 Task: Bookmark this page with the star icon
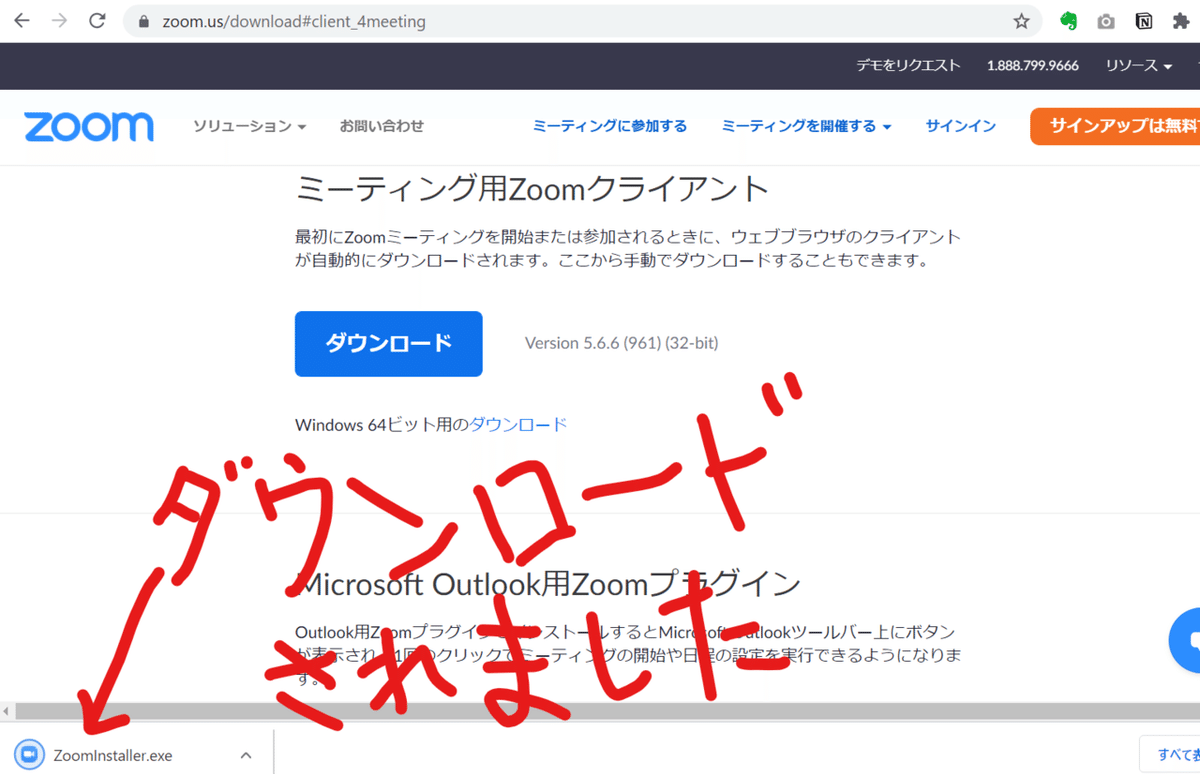point(1021,21)
